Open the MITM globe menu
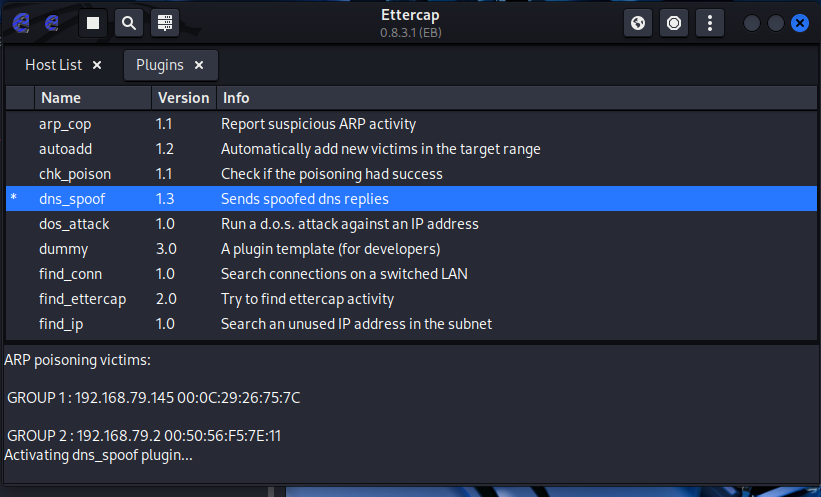This screenshot has height=497, width=821. [638, 22]
